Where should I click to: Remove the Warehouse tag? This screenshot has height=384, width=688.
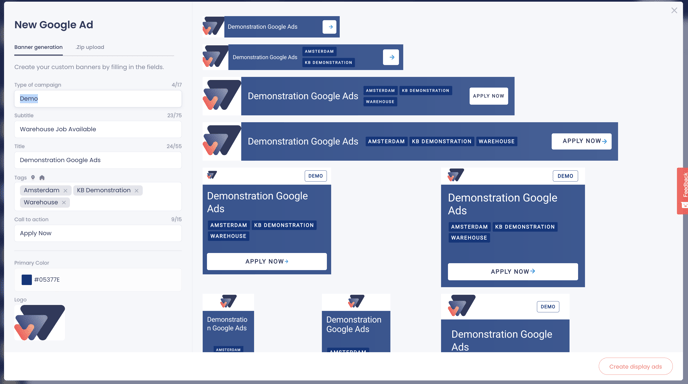click(64, 202)
